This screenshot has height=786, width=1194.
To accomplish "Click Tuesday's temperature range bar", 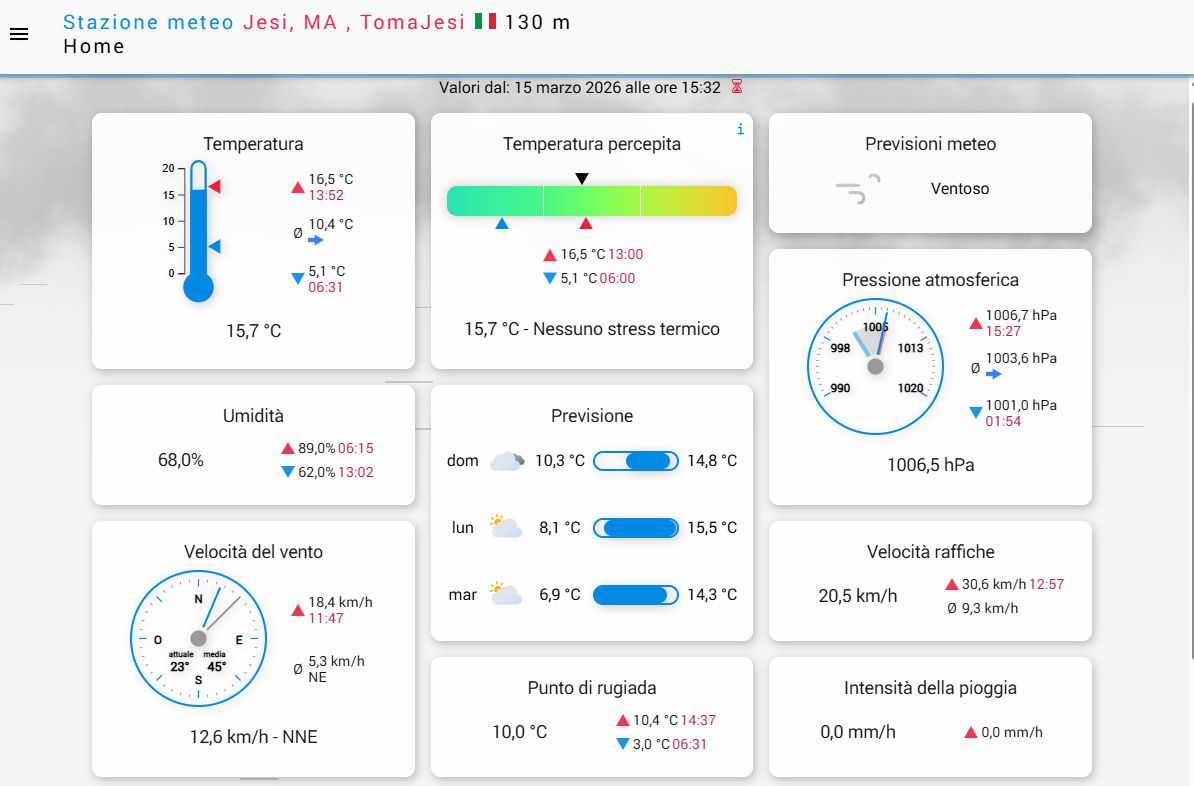I will click(x=636, y=594).
